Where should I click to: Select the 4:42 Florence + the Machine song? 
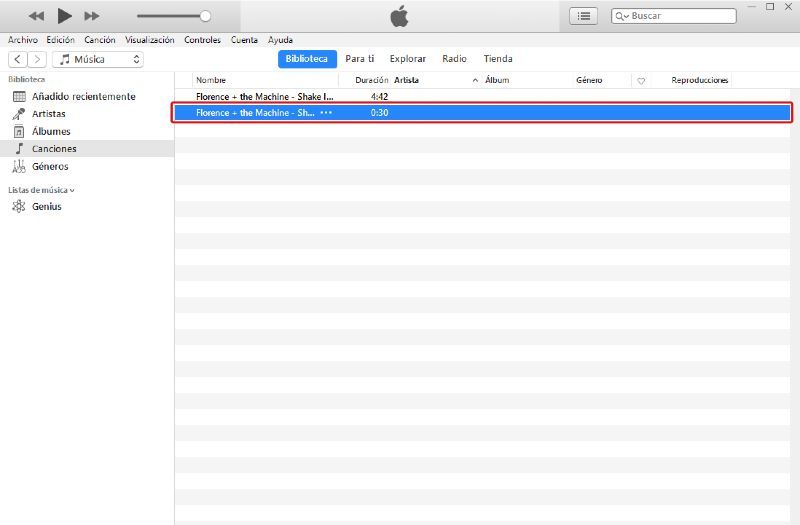[x=265, y=97]
